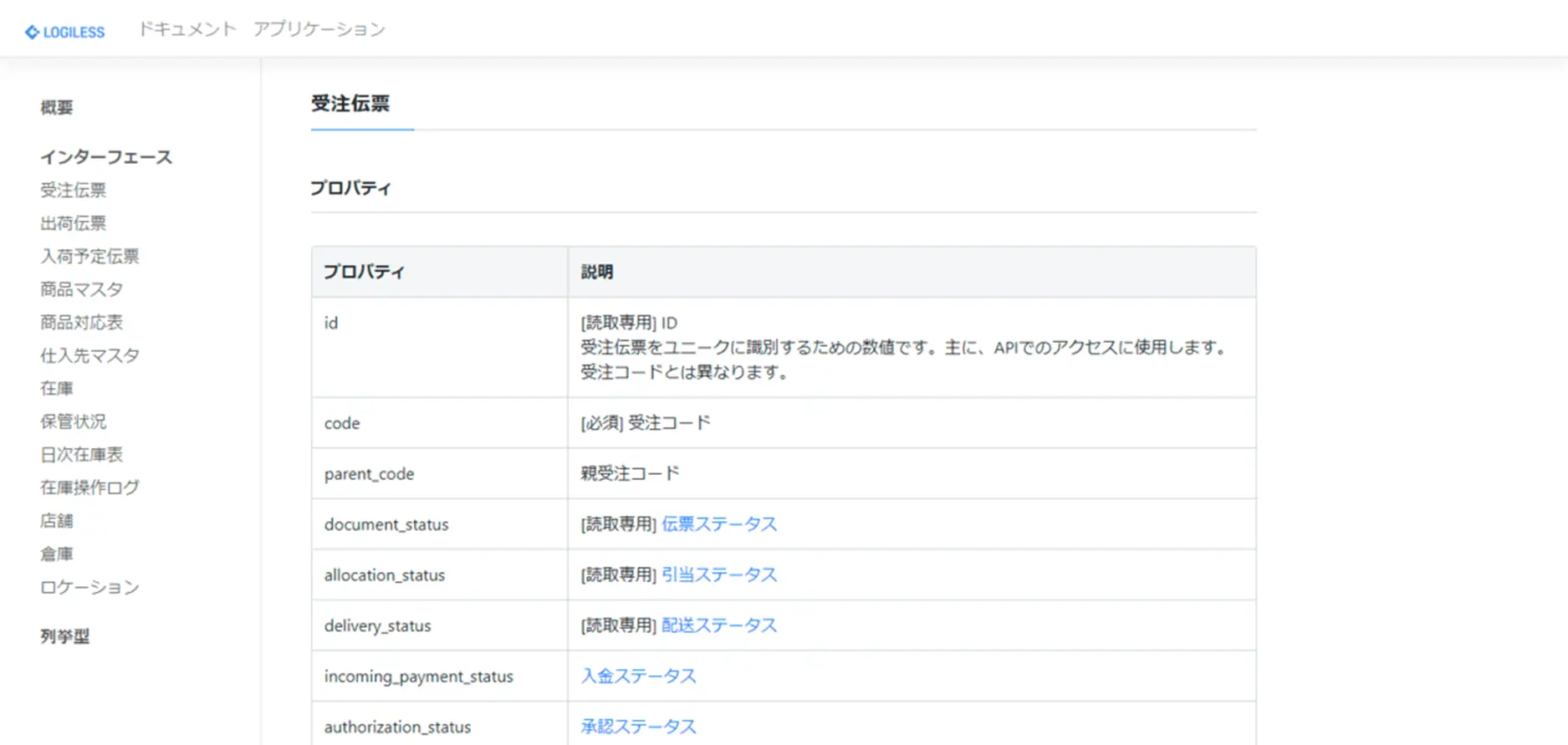
Task: Follow the 伝票ステータス link
Action: tap(718, 524)
